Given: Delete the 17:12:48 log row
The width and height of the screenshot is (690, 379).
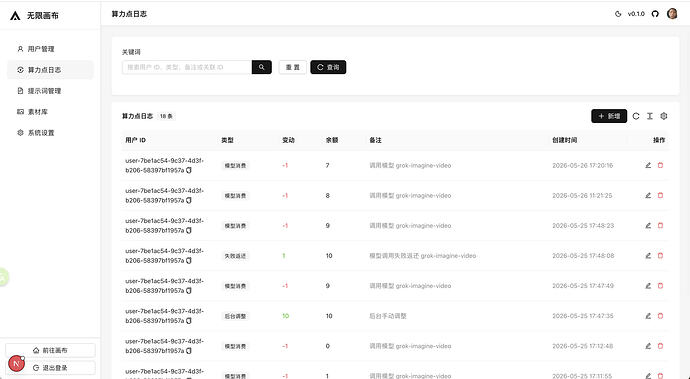Looking at the screenshot, I should click(660, 346).
